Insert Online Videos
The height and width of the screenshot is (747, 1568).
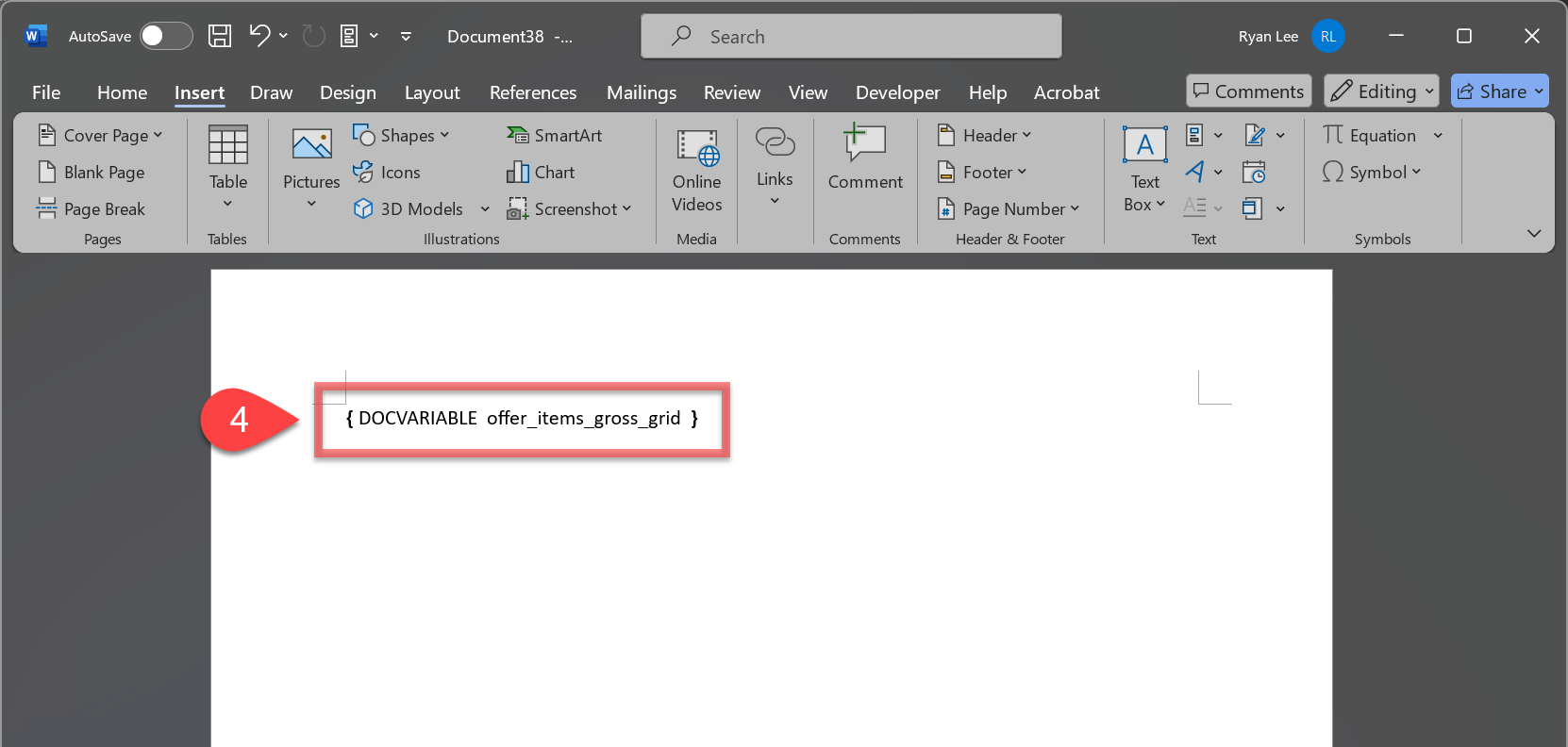coord(696,170)
